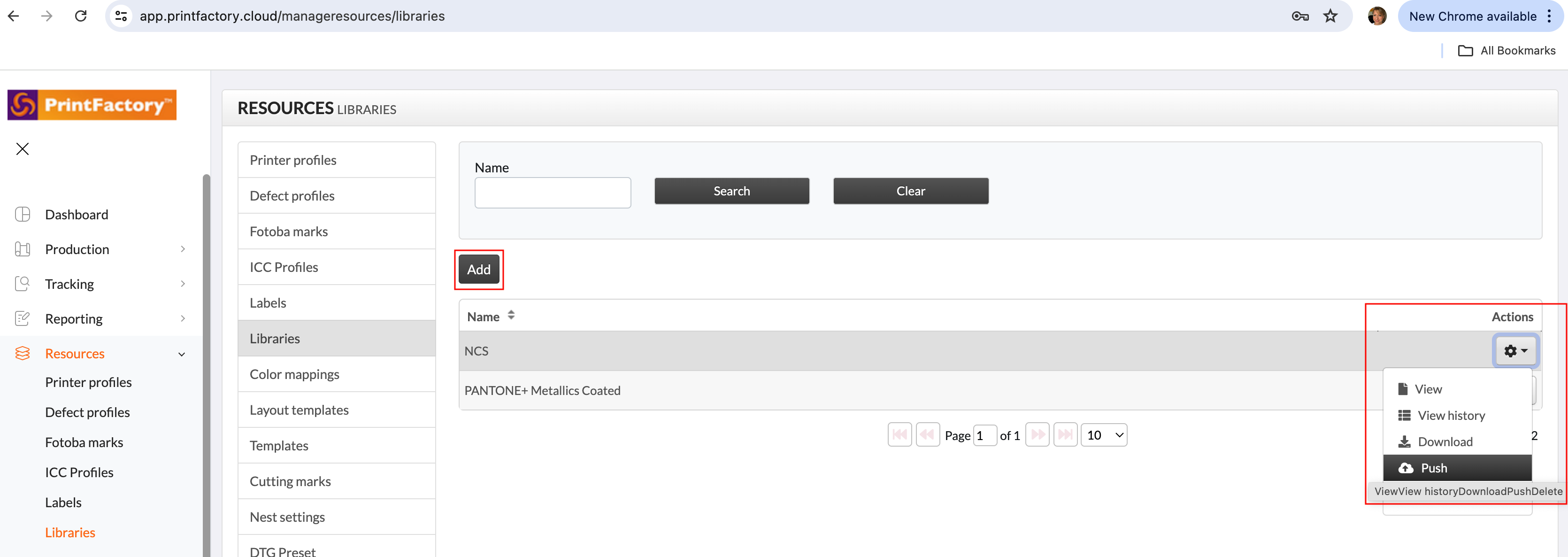The image size is (1568, 557).
Task: Click browser forward arrow
Action: 47,16
